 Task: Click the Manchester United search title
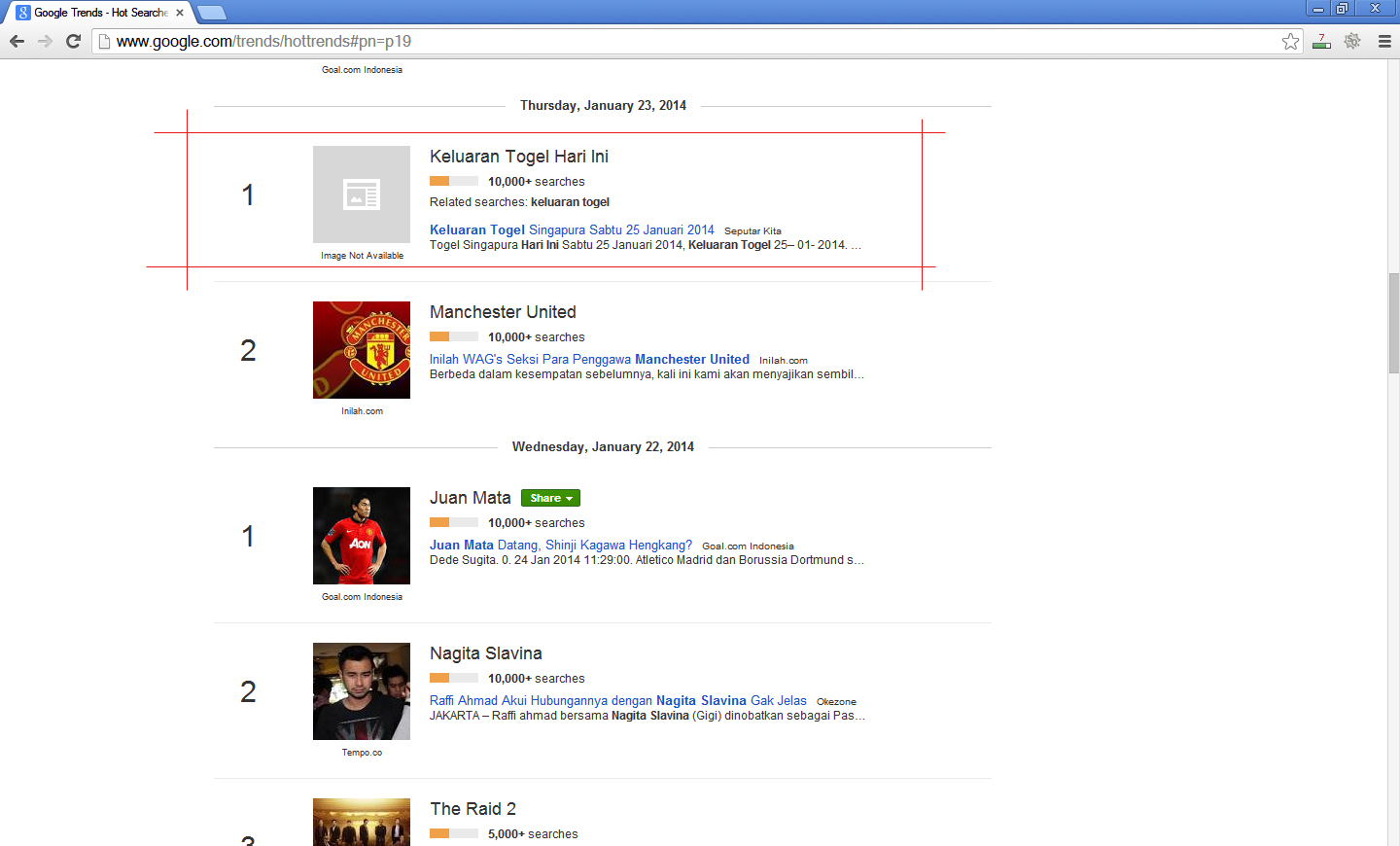(x=503, y=312)
